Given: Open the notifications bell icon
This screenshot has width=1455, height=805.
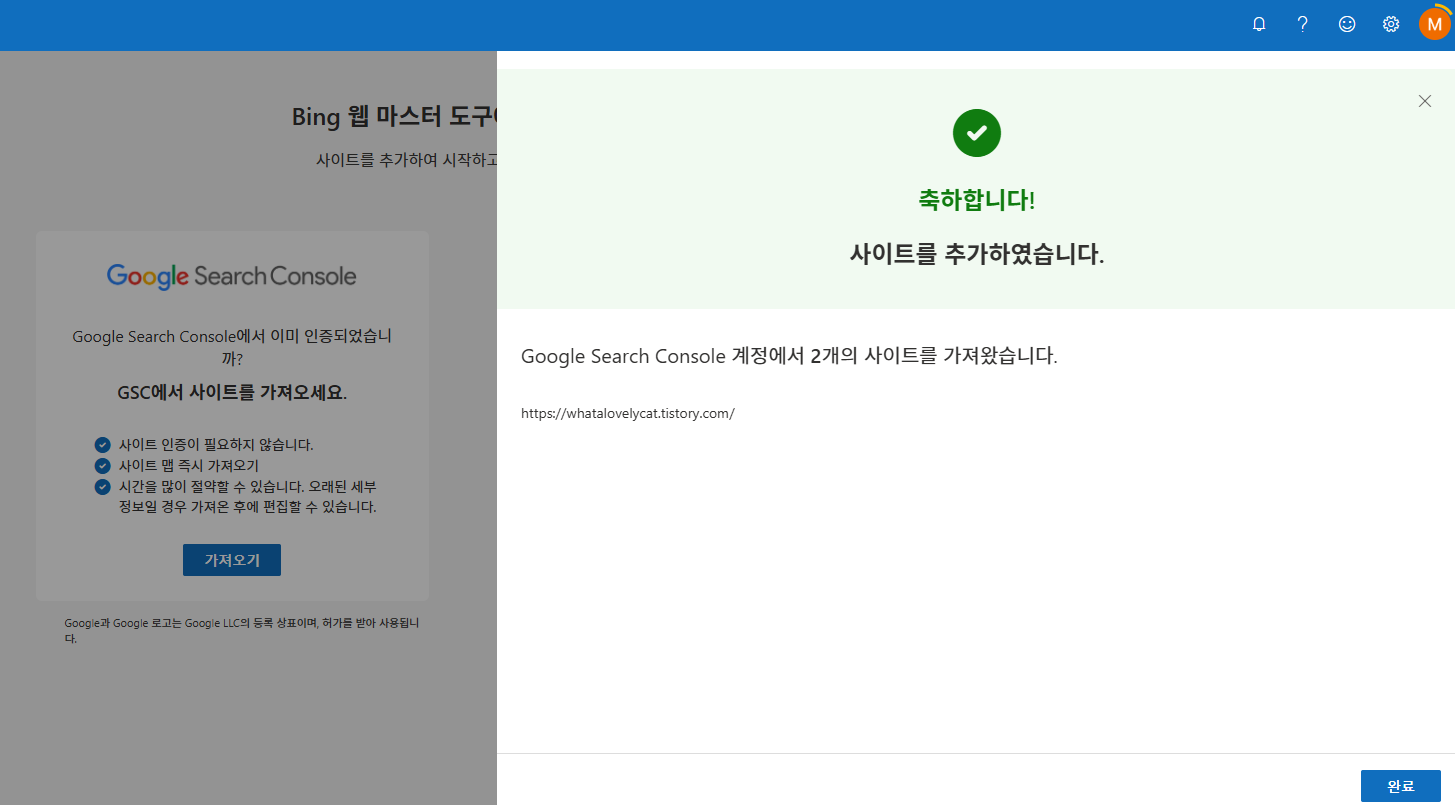Looking at the screenshot, I should 1259,24.
